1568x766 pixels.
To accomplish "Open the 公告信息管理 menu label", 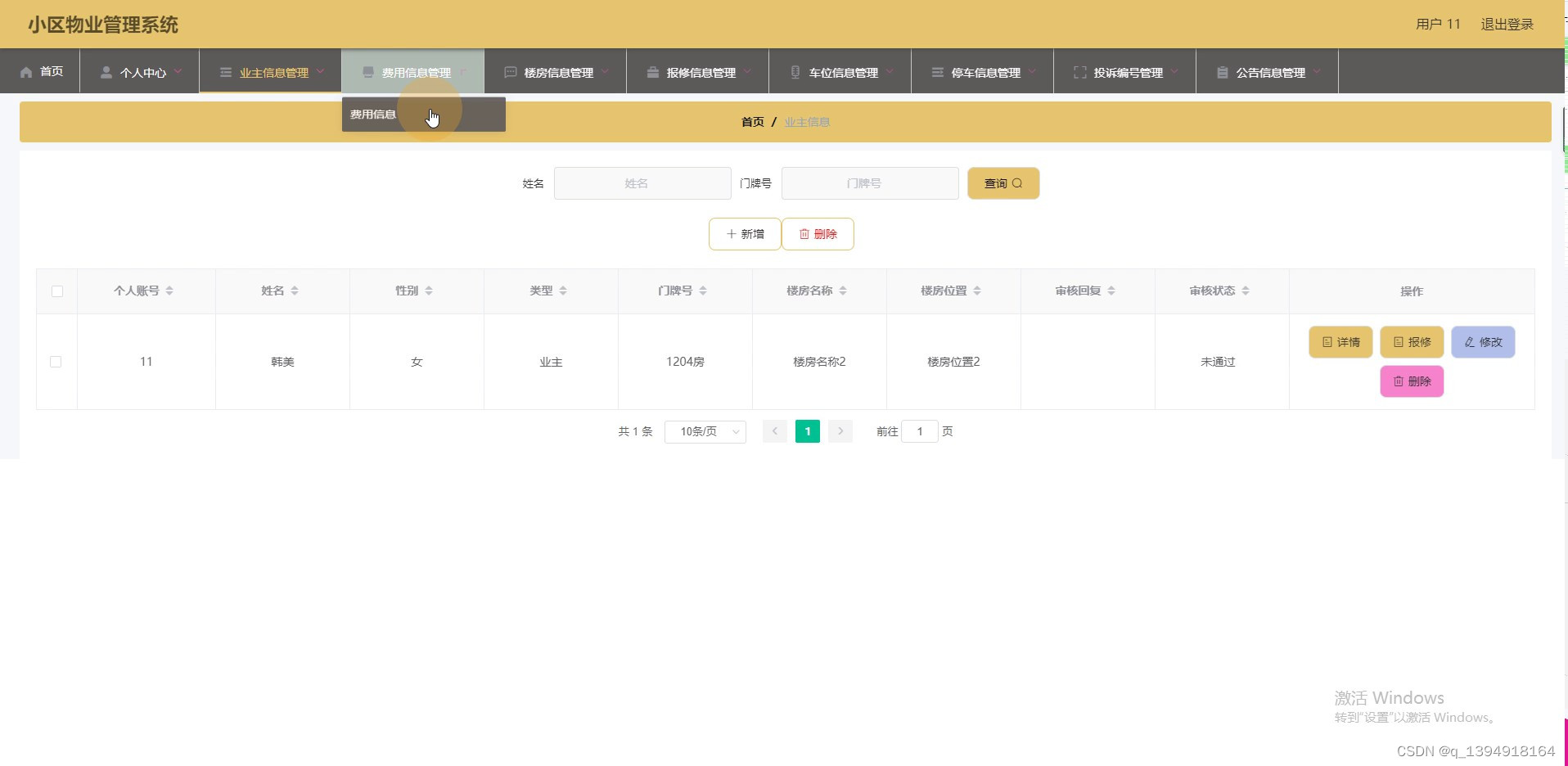I will click(1271, 73).
